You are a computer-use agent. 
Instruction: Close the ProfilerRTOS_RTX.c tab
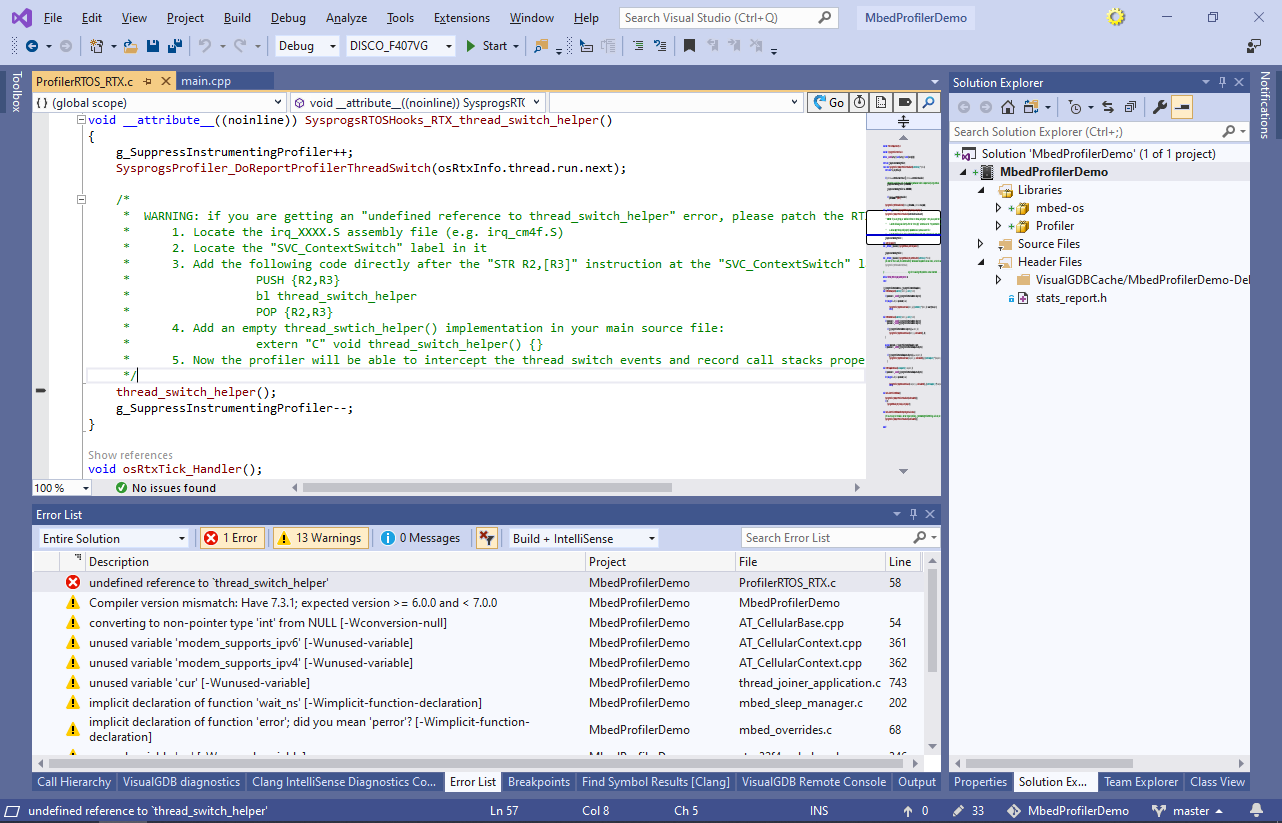point(165,81)
